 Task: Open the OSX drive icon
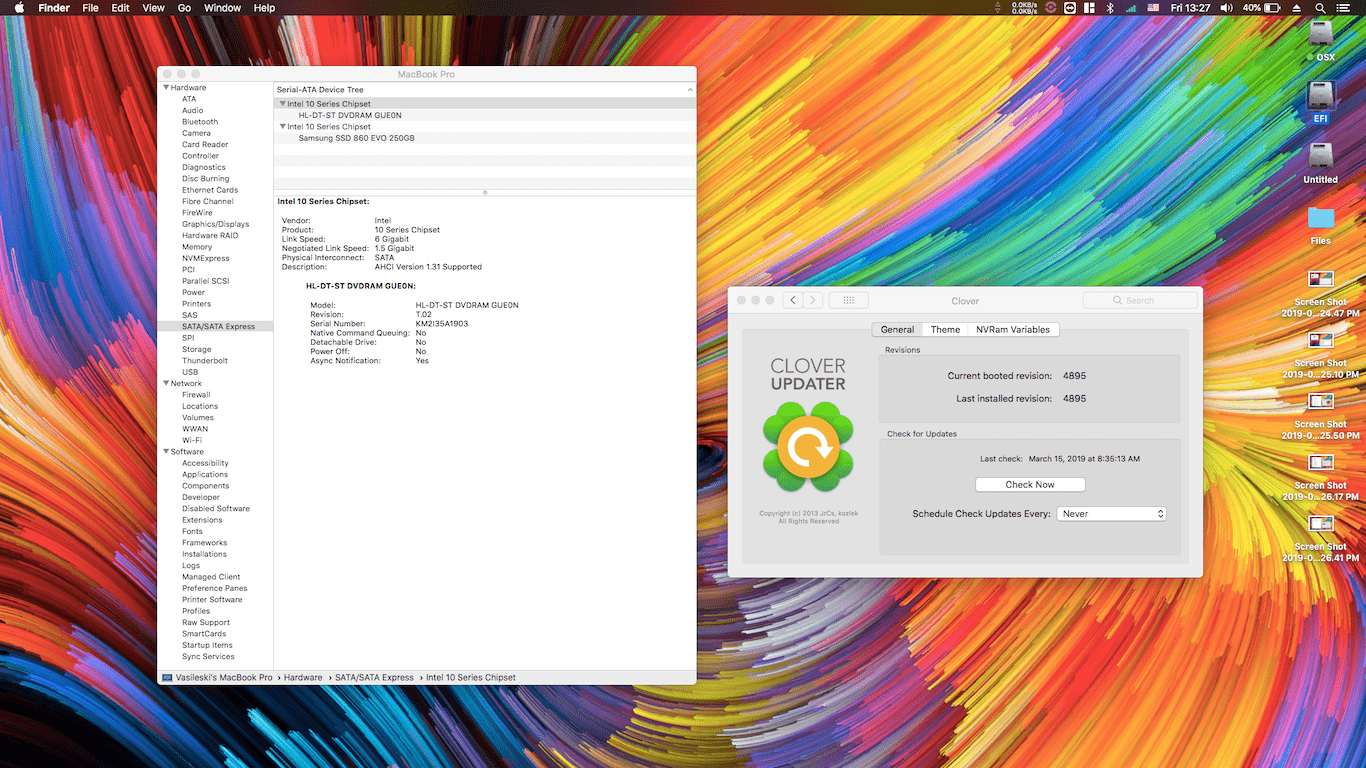[x=1321, y=35]
